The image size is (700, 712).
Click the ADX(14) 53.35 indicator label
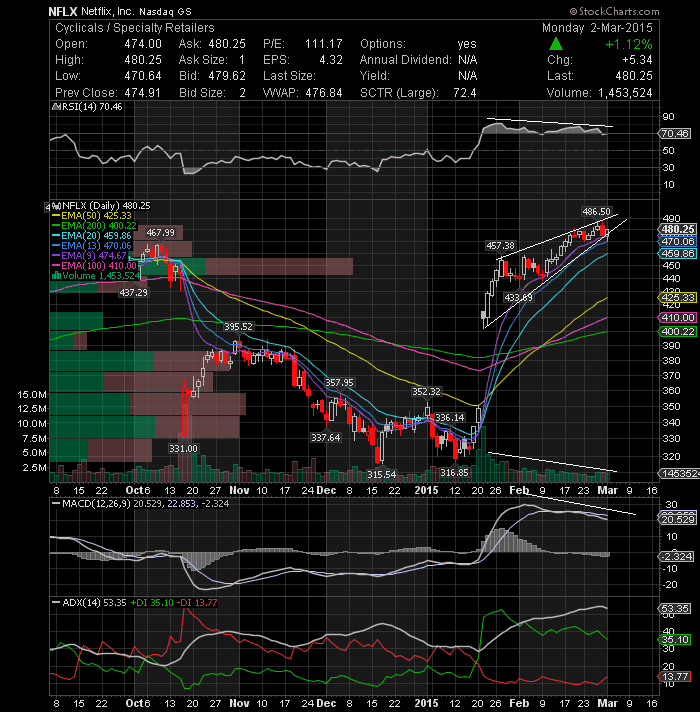[x=89, y=603]
